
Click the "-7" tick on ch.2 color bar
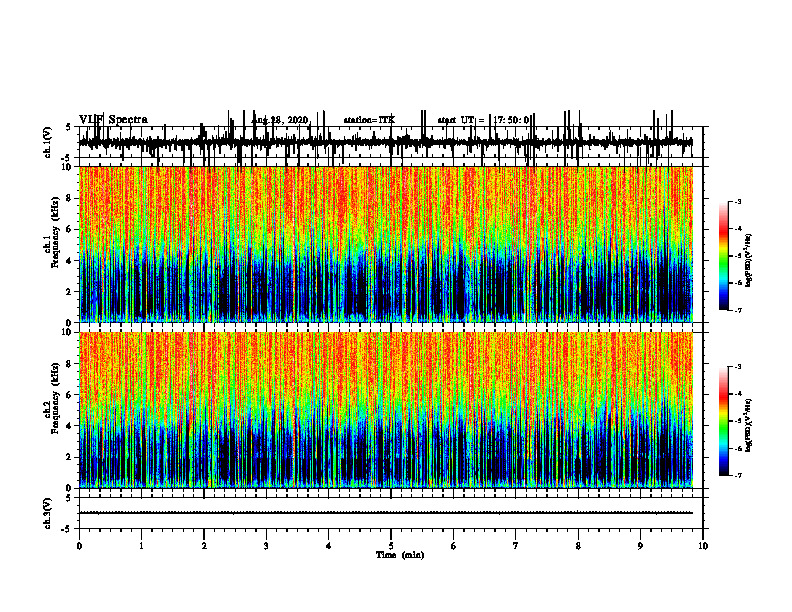pyautogui.click(x=738, y=476)
